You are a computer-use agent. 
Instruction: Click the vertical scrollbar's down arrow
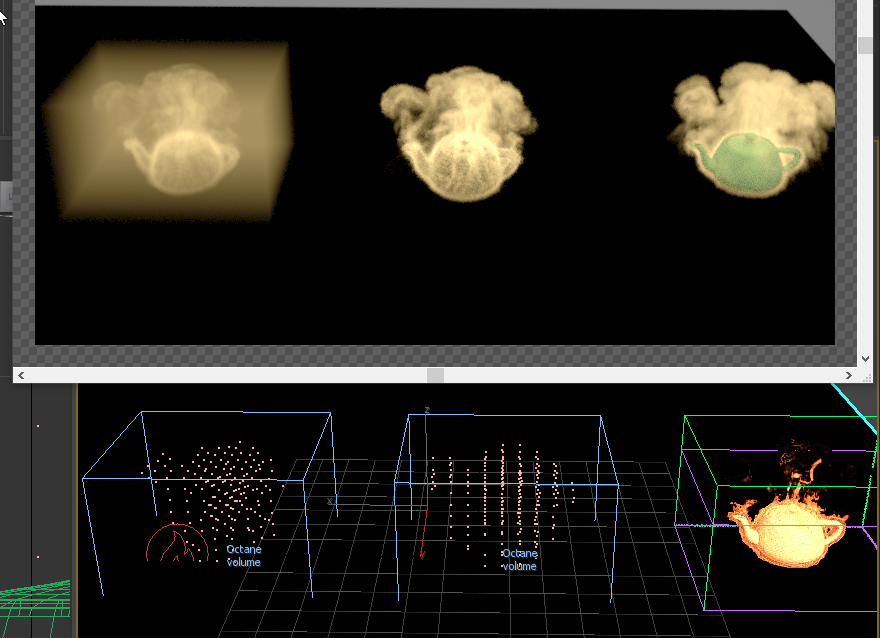coord(865,359)
